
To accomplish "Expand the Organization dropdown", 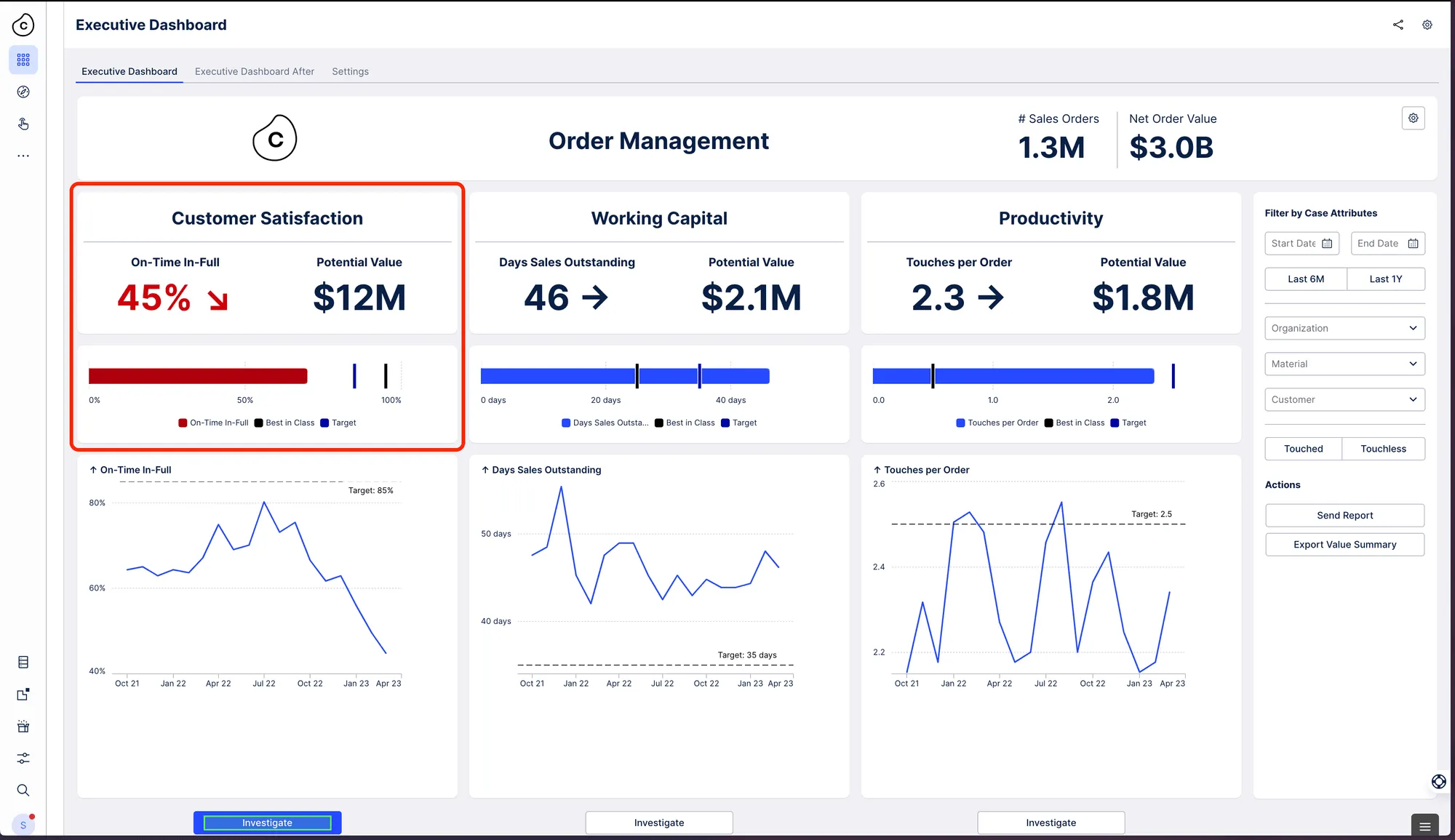I will (x=1344, y=328).
